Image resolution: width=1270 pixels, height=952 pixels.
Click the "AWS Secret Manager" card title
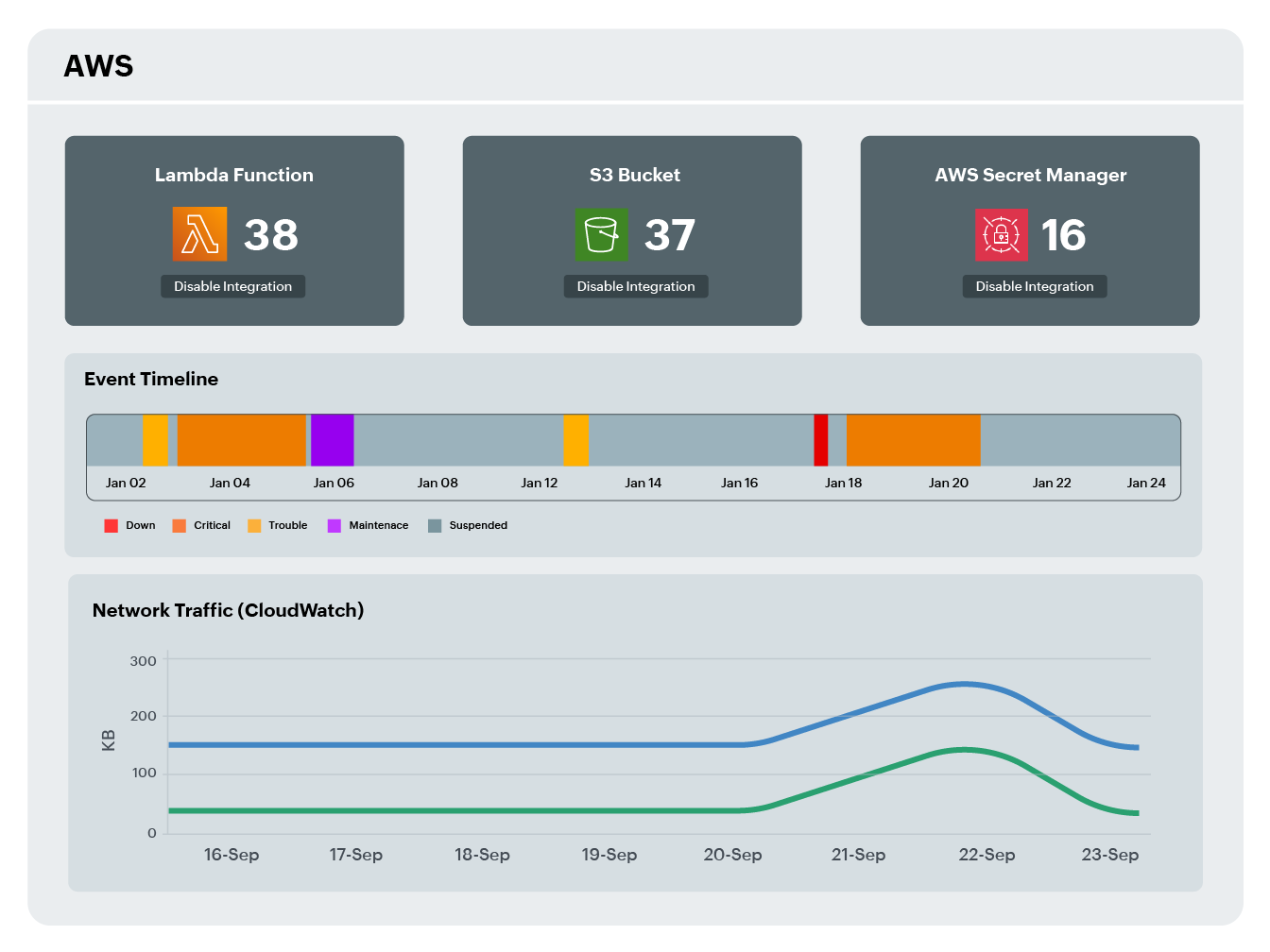pos(1031,175)
